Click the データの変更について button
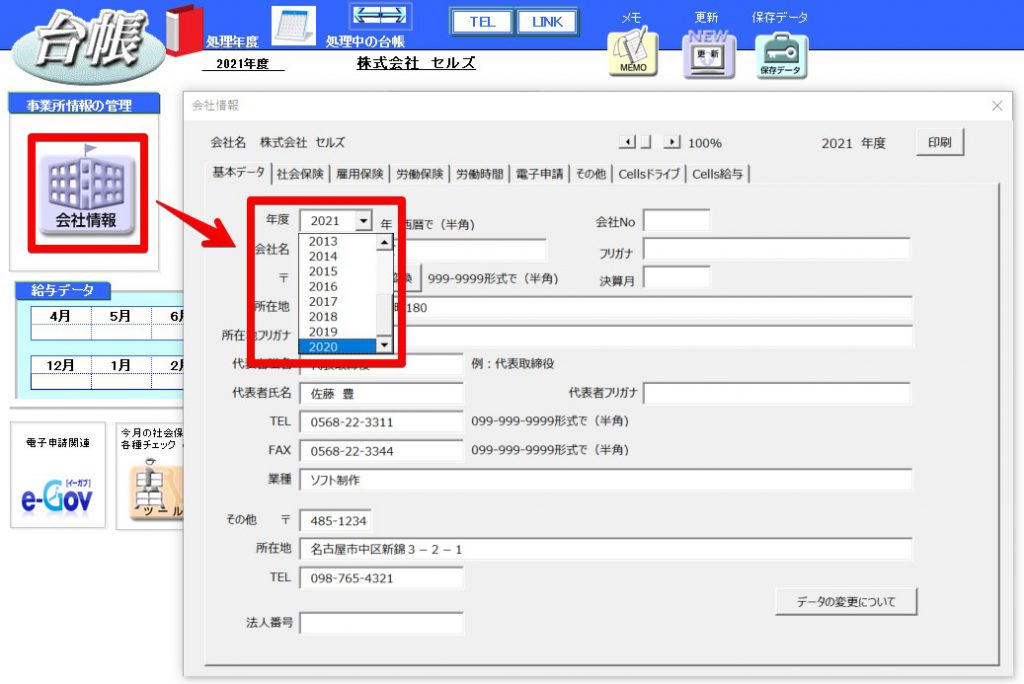This screenshot has width=1024, height=684. tap(846, 602)
